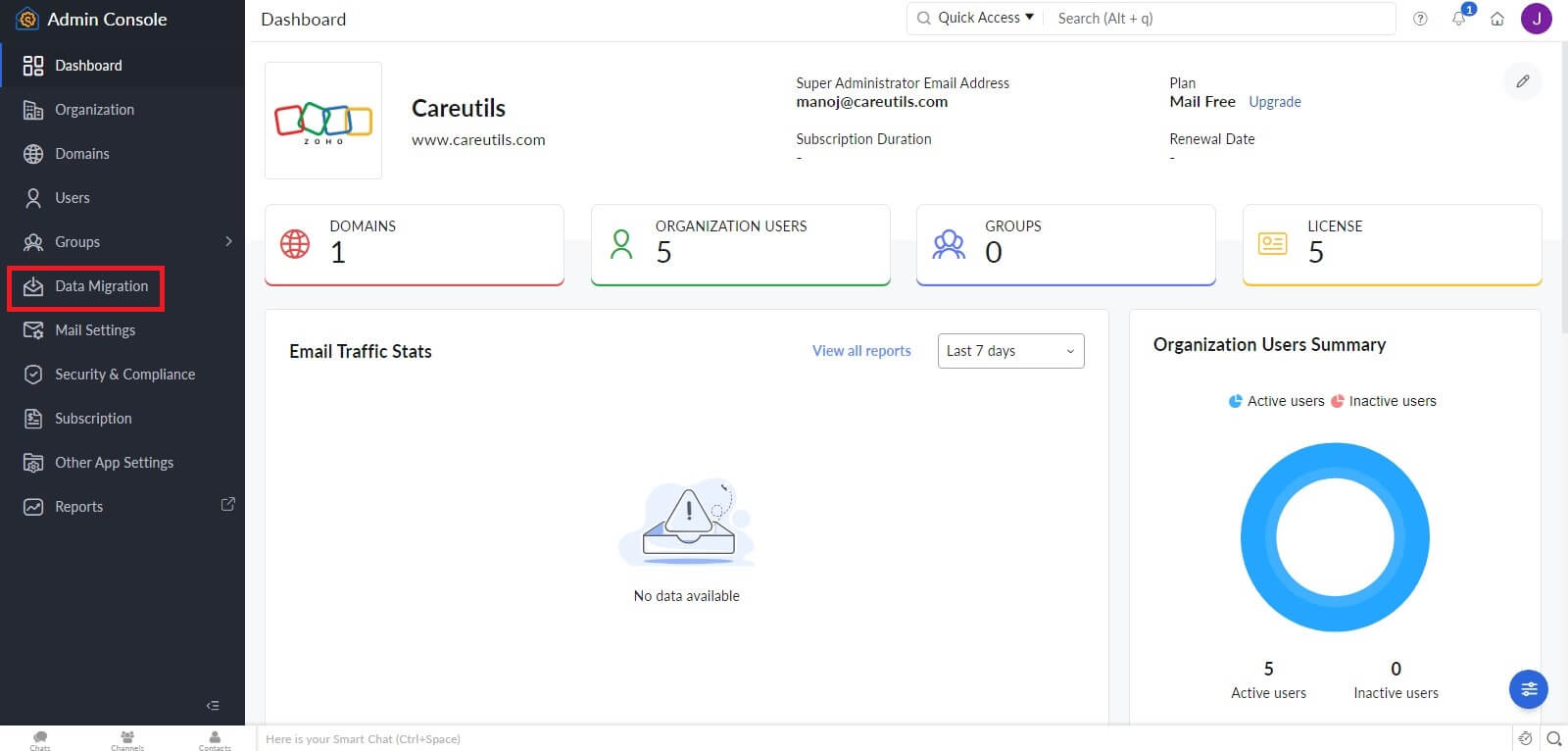
Task: Go to the Domains section
Action: [x=122, y=154]
